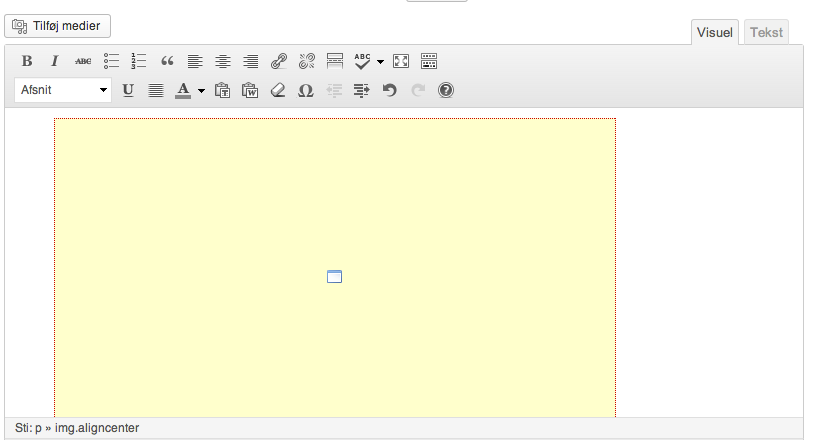Apply the text color

[x=183, y=90]
